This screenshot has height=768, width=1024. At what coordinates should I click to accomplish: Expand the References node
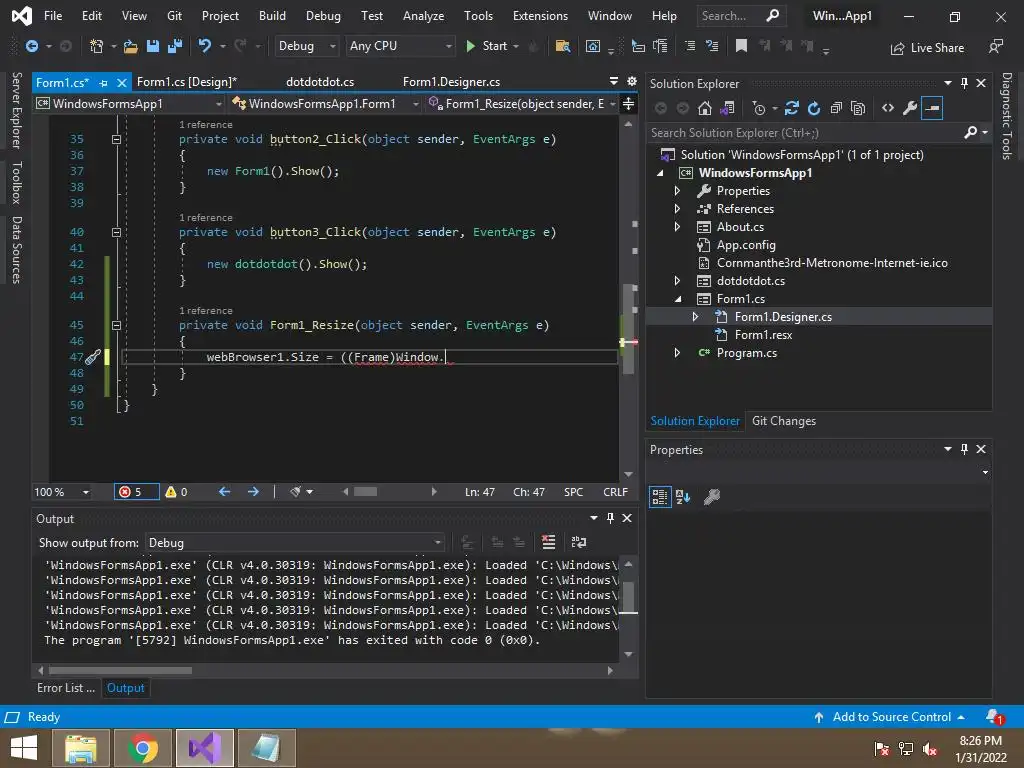tap(677, 209)
